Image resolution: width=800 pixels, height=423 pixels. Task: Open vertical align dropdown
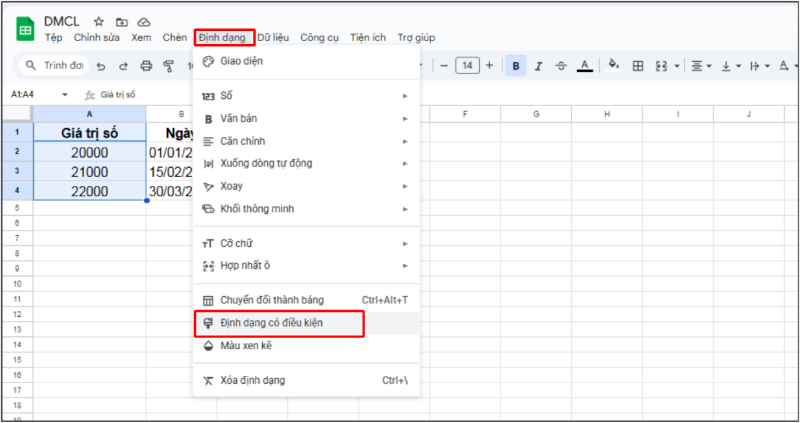pyautogui.click(x=731, y=66)
